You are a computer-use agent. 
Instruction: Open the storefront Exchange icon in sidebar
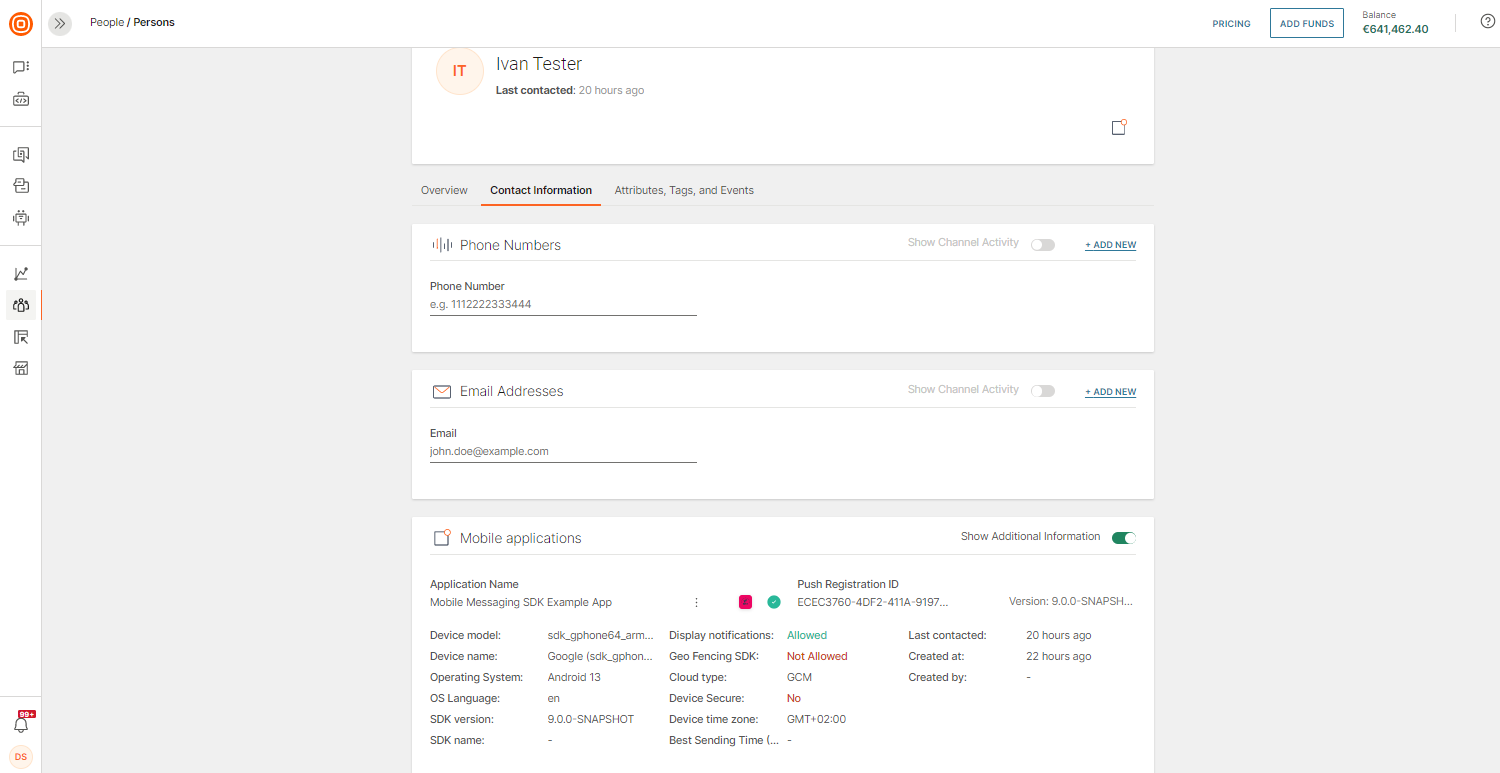pos(21,369)
